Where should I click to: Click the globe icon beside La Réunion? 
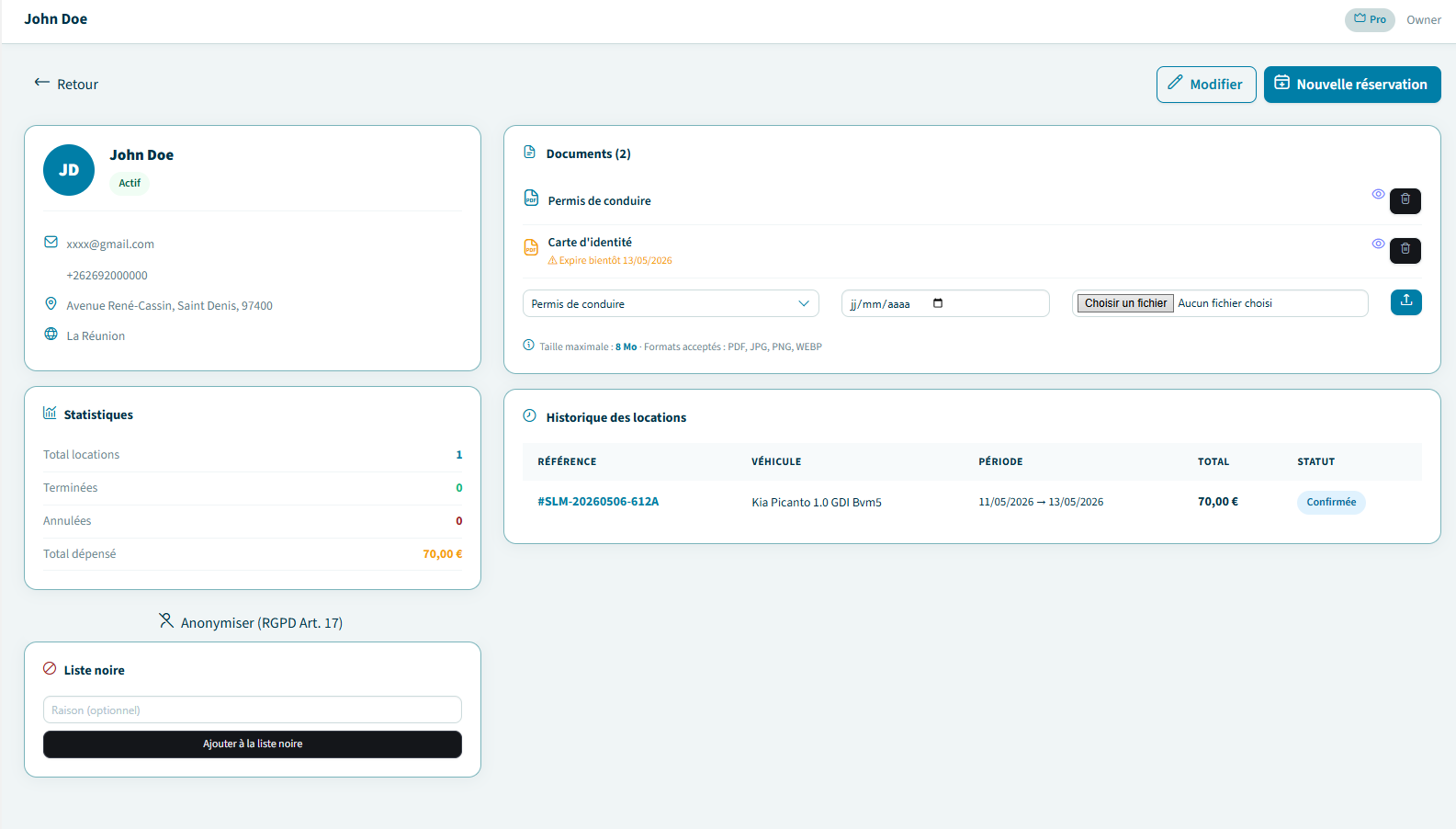(x=51, y=334)
